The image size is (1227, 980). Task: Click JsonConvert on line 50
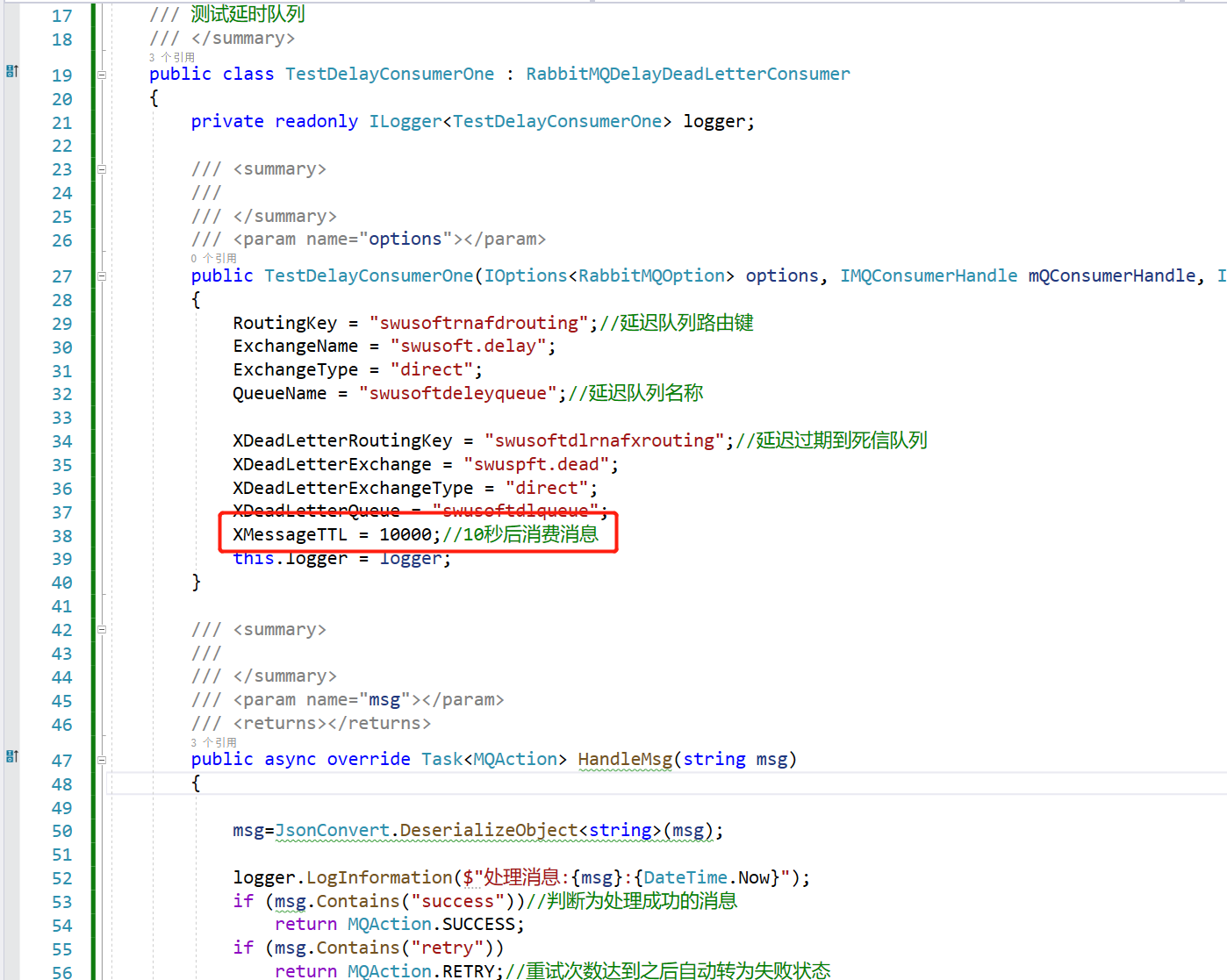click(x=332, y=830)
